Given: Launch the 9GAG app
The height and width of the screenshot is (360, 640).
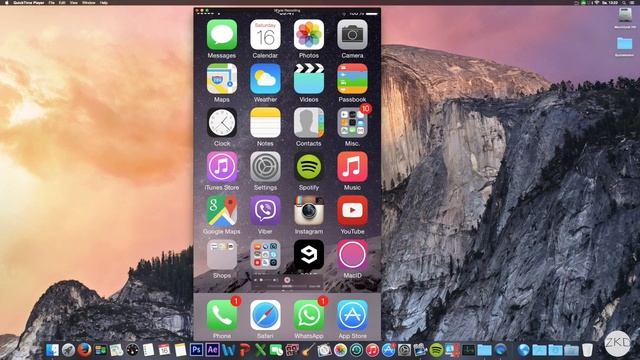Looking at the screenshot, I should [309, 255].
